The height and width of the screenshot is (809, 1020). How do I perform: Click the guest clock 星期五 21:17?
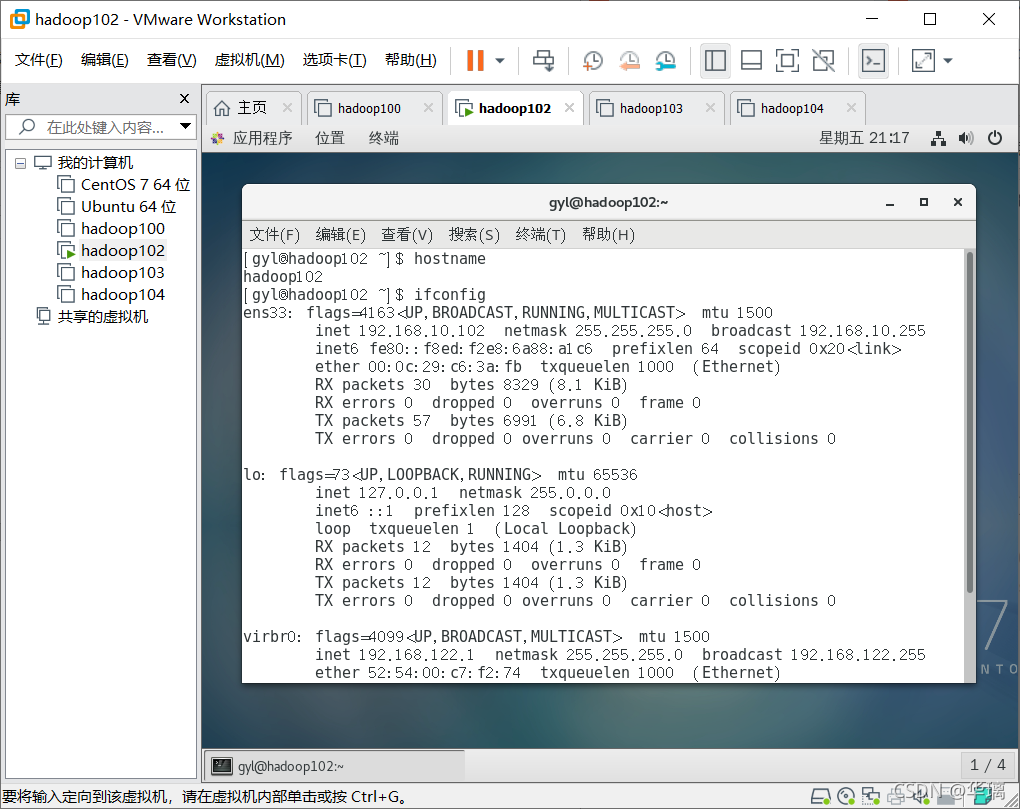(x=864, y=138)
